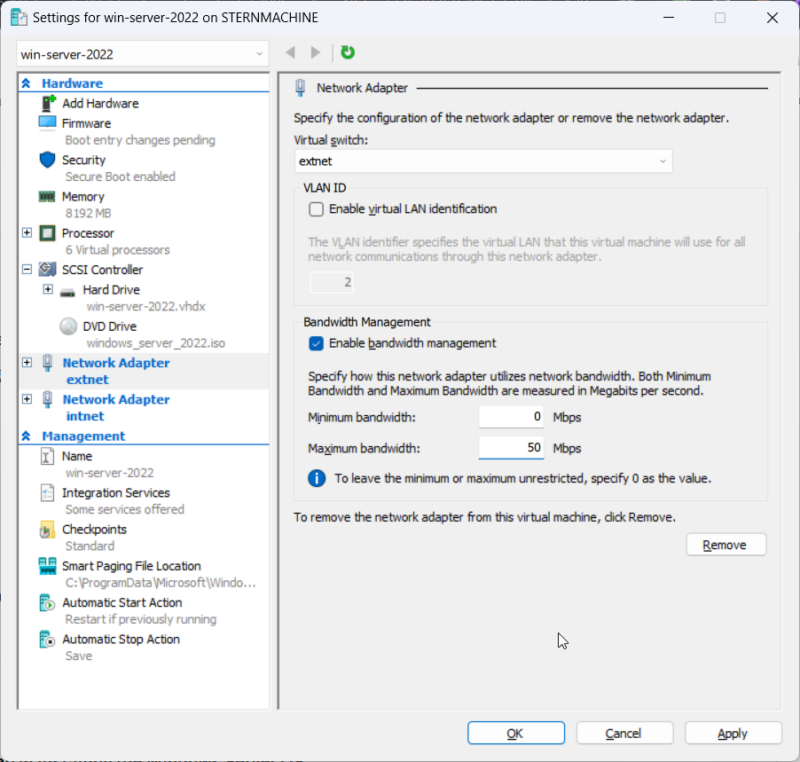Click the Checkpoints icon under Management
Image resolution: width=800 pixels, height=762 pixels.
(47, 530)
